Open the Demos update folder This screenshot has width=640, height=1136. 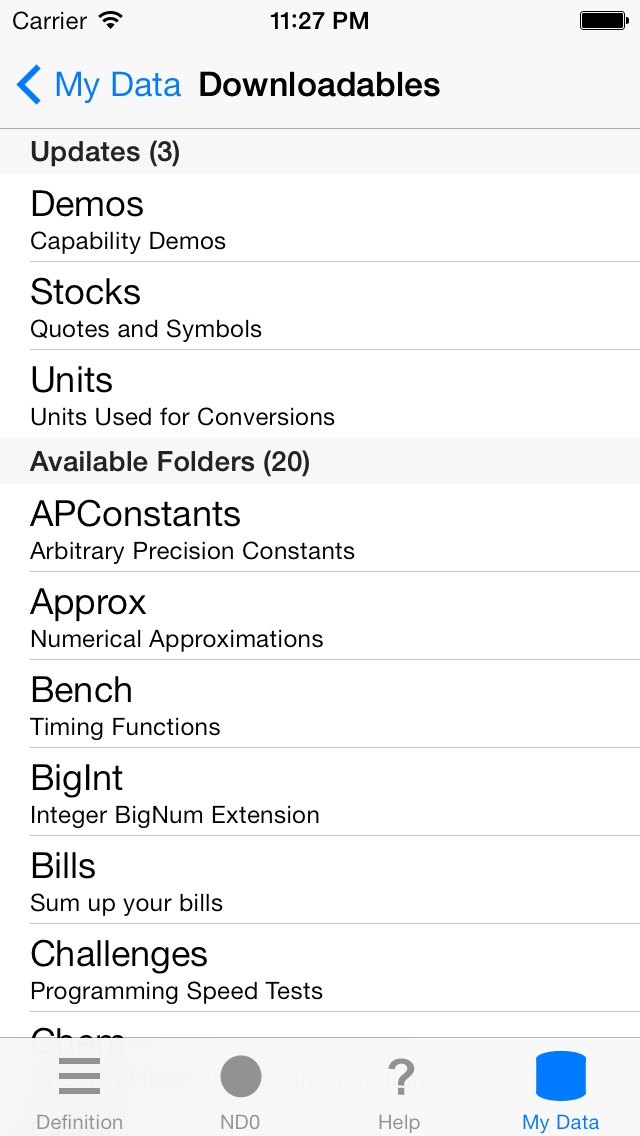(x=320, y=219)
